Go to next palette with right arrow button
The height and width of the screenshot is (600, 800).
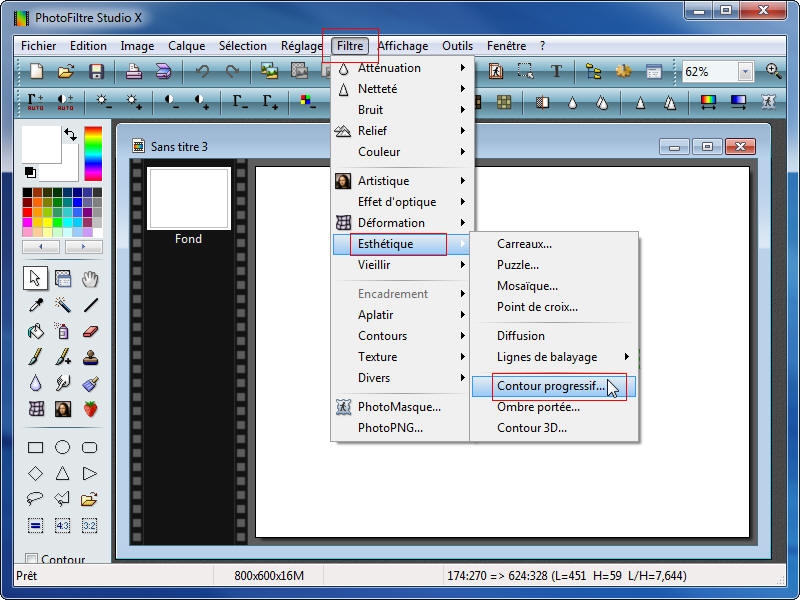[84, 247]
